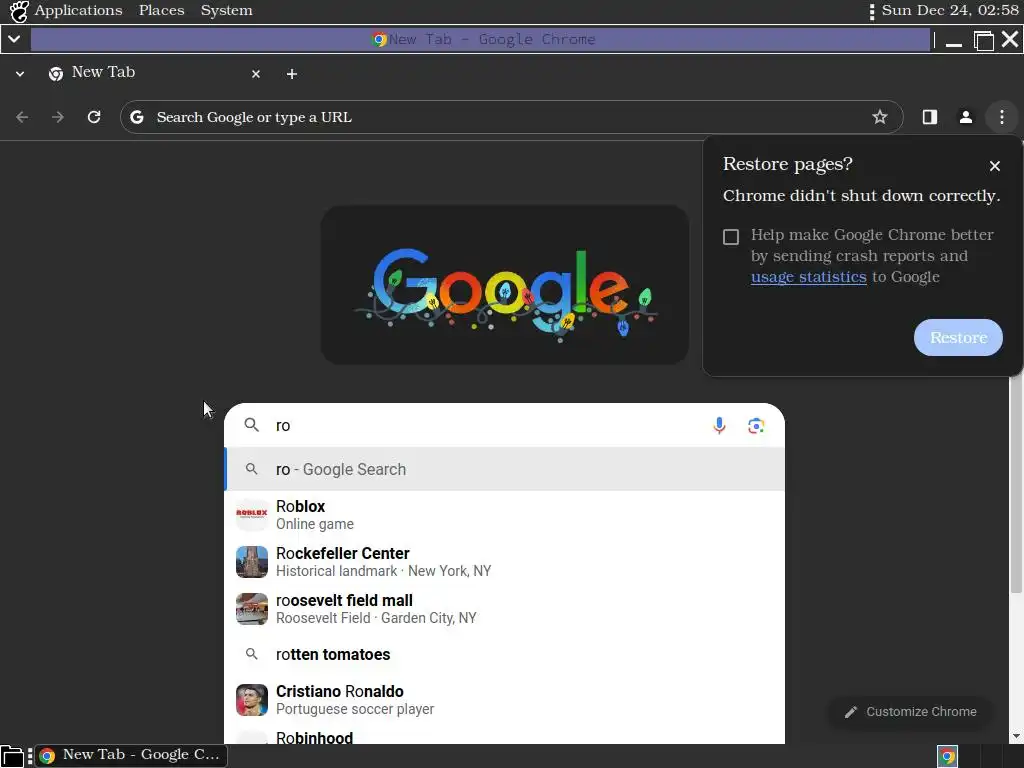The width and height of the screenshot is (1024, 768).
Task: Open a new tab with the plus button
Action: pos(292,74)
